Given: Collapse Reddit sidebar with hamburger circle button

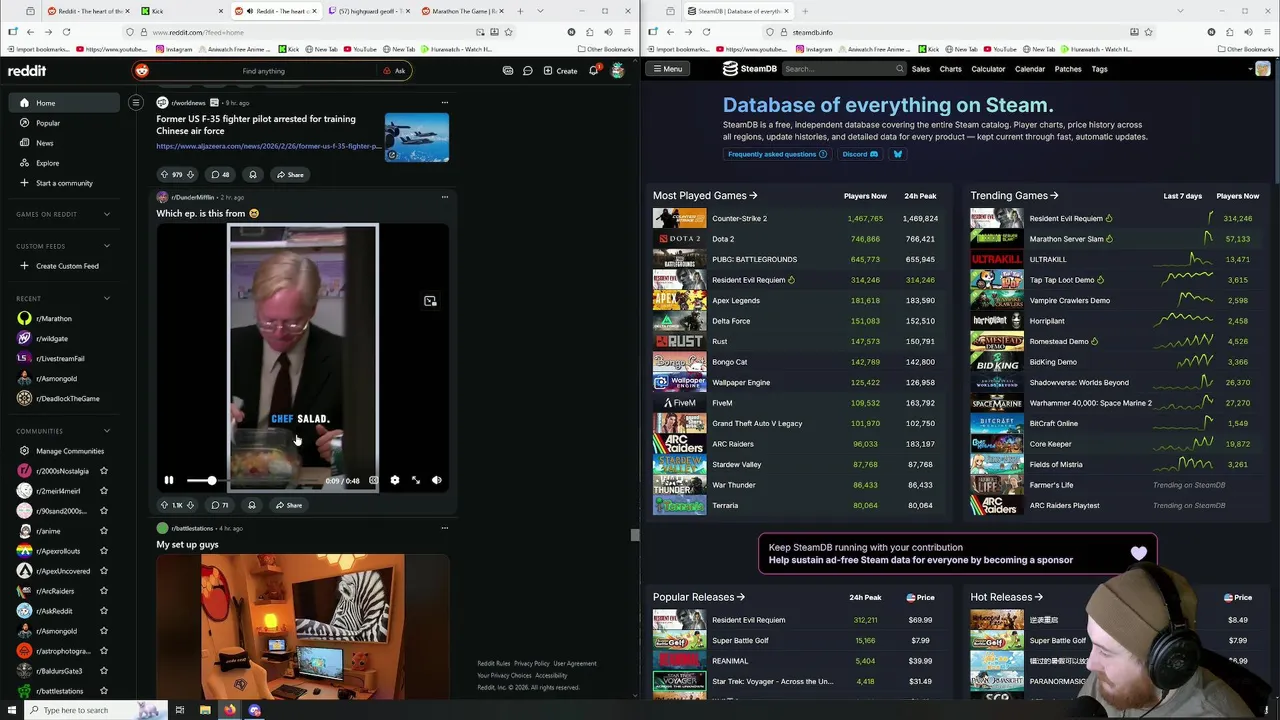Looking at the screenshot, I should click(135, 102).
